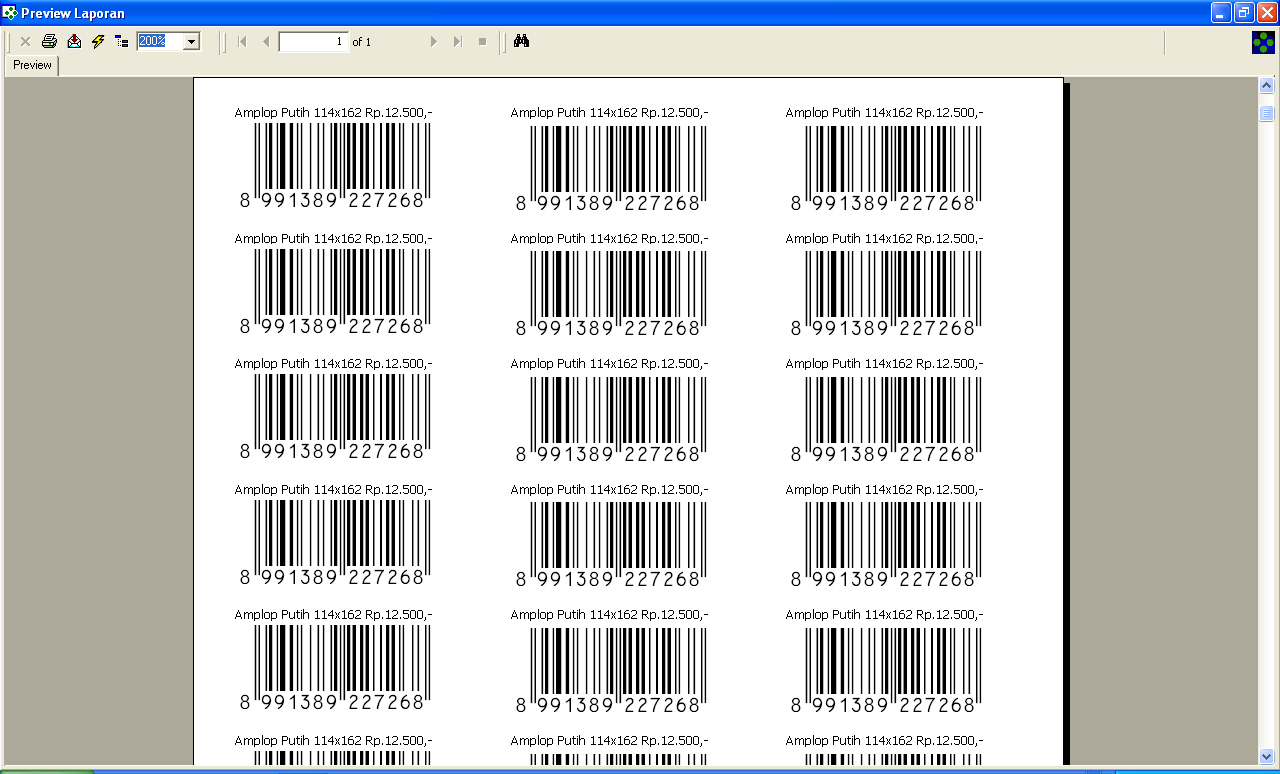
Task: Select the Preview tab
Action: (x=32, y=65)
